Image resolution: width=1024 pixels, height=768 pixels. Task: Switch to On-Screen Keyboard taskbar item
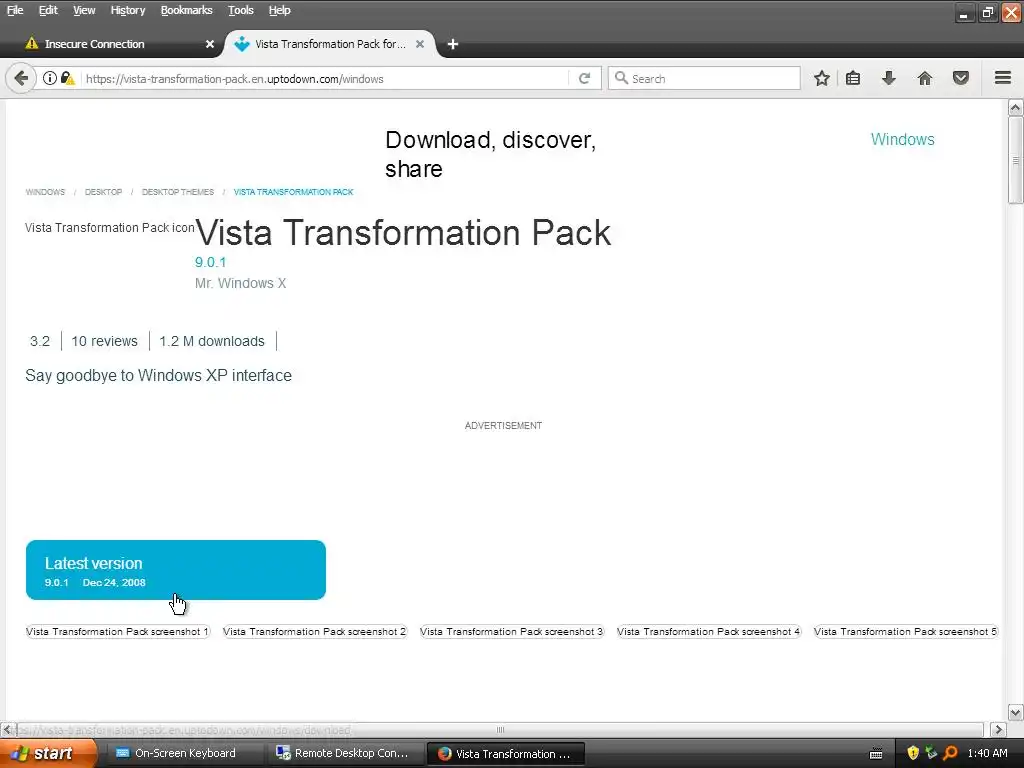pos(183,753)
